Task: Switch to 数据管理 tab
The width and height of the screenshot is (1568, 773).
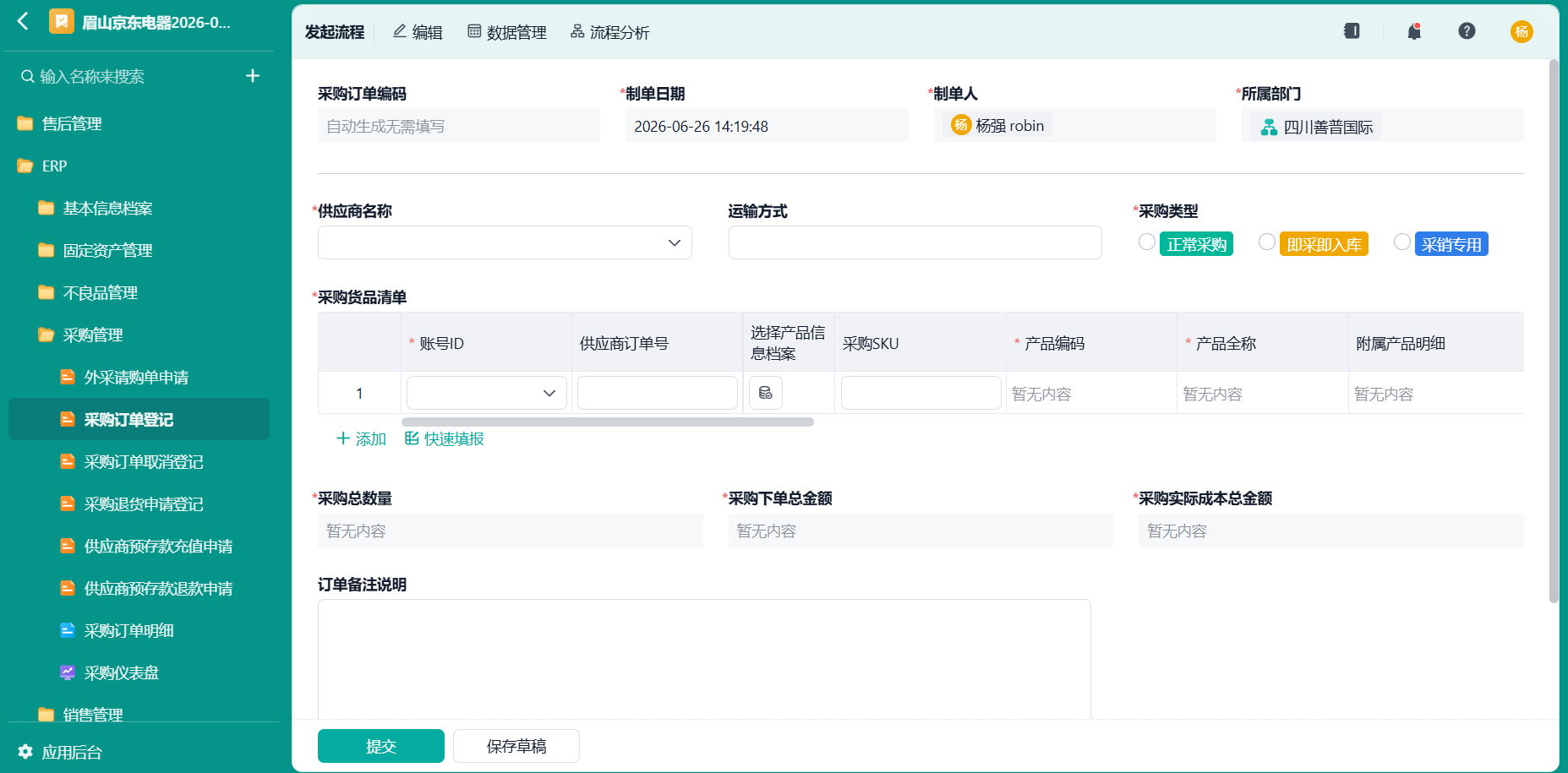Action: 507,32
